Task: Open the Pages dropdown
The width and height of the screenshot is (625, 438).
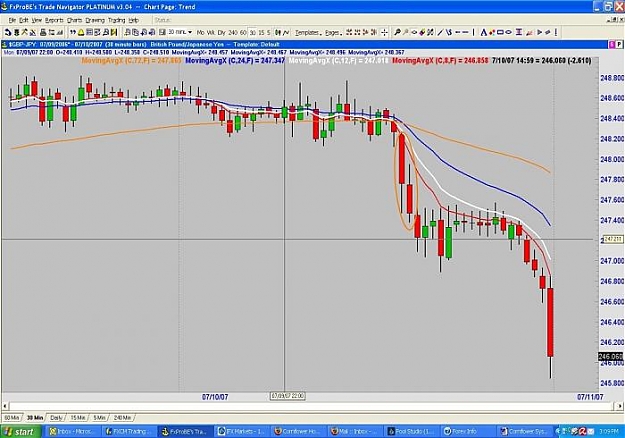Action: pos(332,33)
